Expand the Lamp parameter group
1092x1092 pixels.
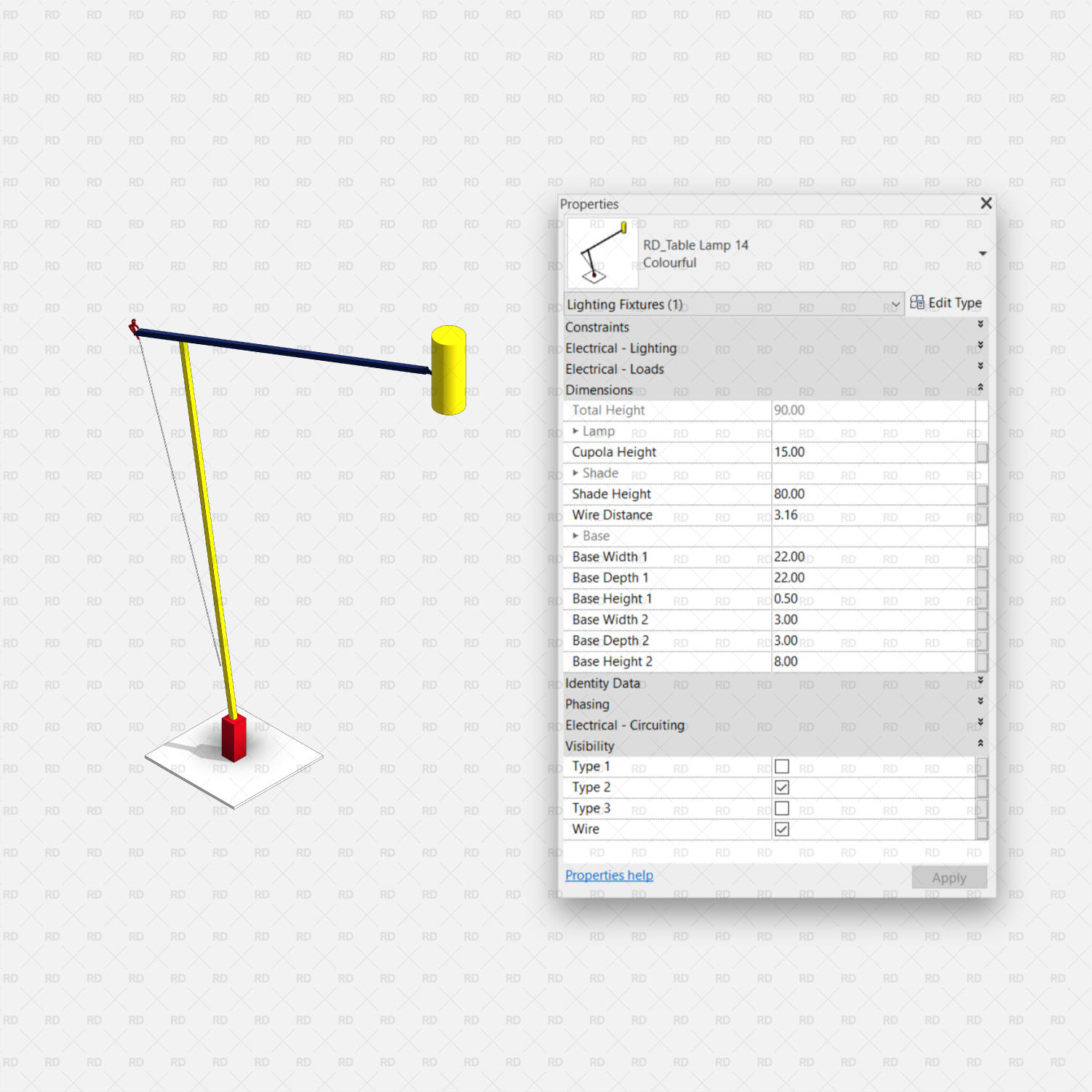pos(575,431)
